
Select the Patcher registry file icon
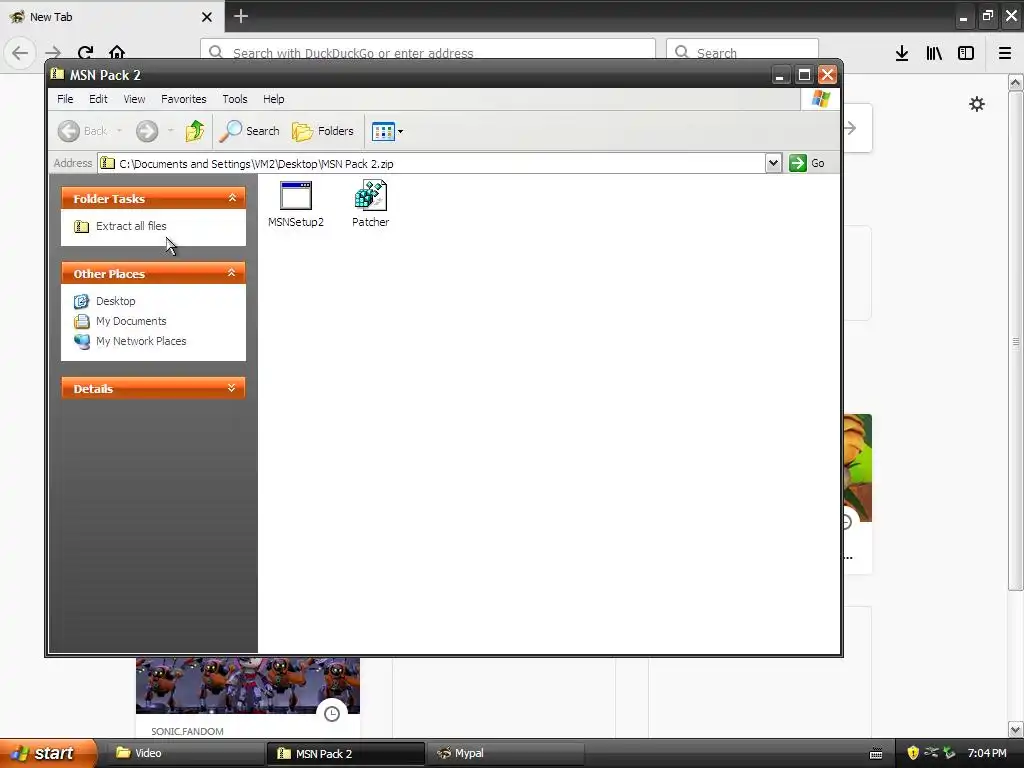tap(370, 204)
